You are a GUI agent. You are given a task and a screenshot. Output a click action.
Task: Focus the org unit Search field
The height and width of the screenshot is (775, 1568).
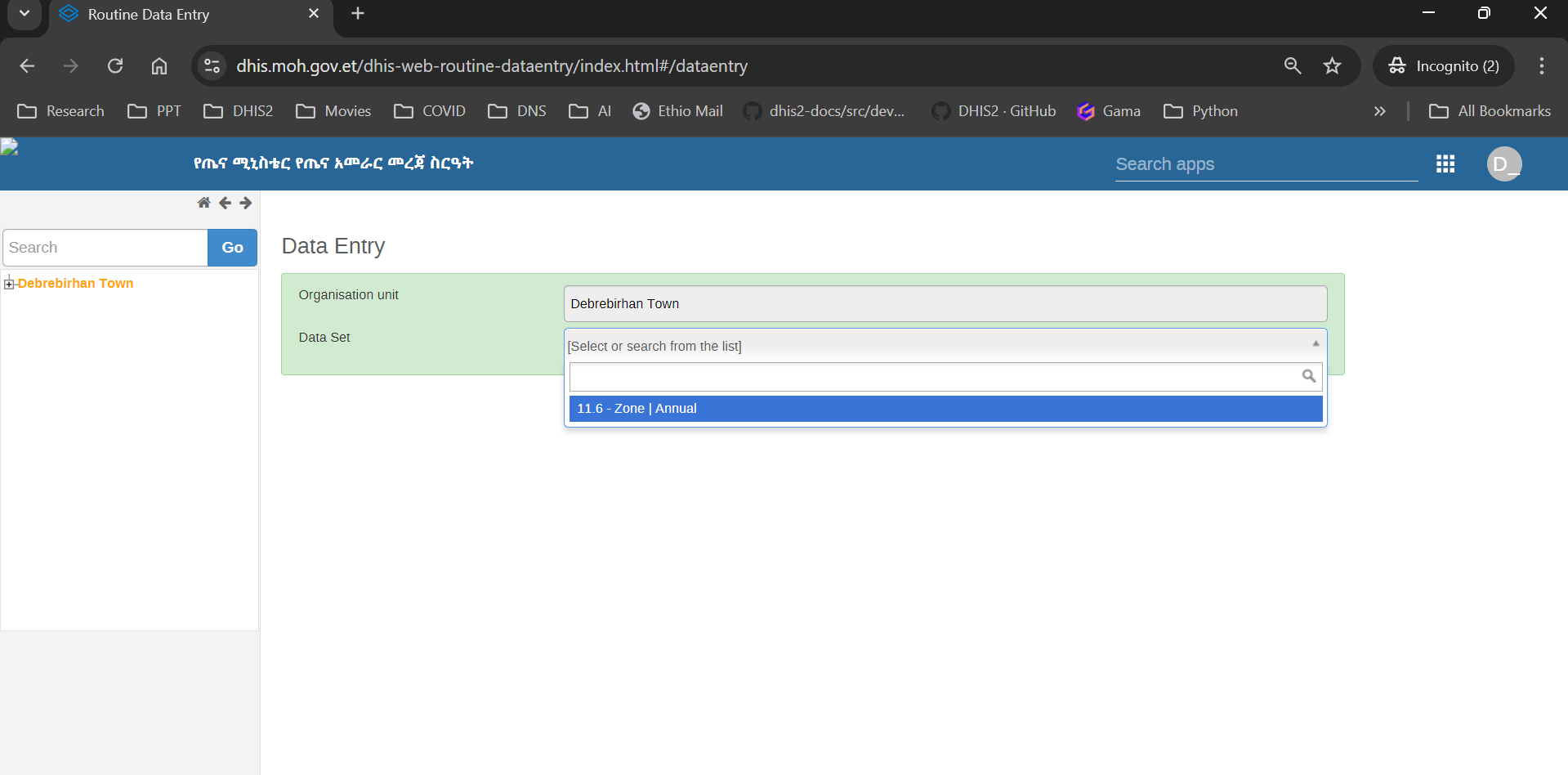pos(105,248)
